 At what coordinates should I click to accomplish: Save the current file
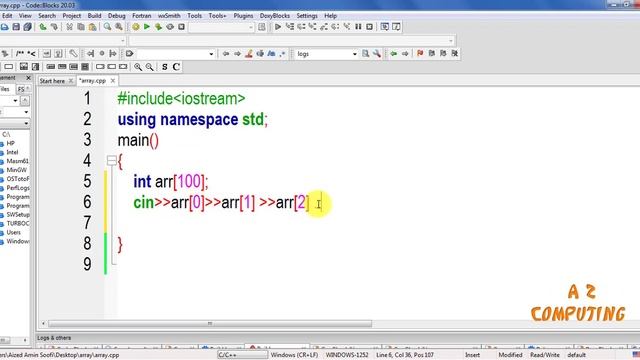point(16,27)
